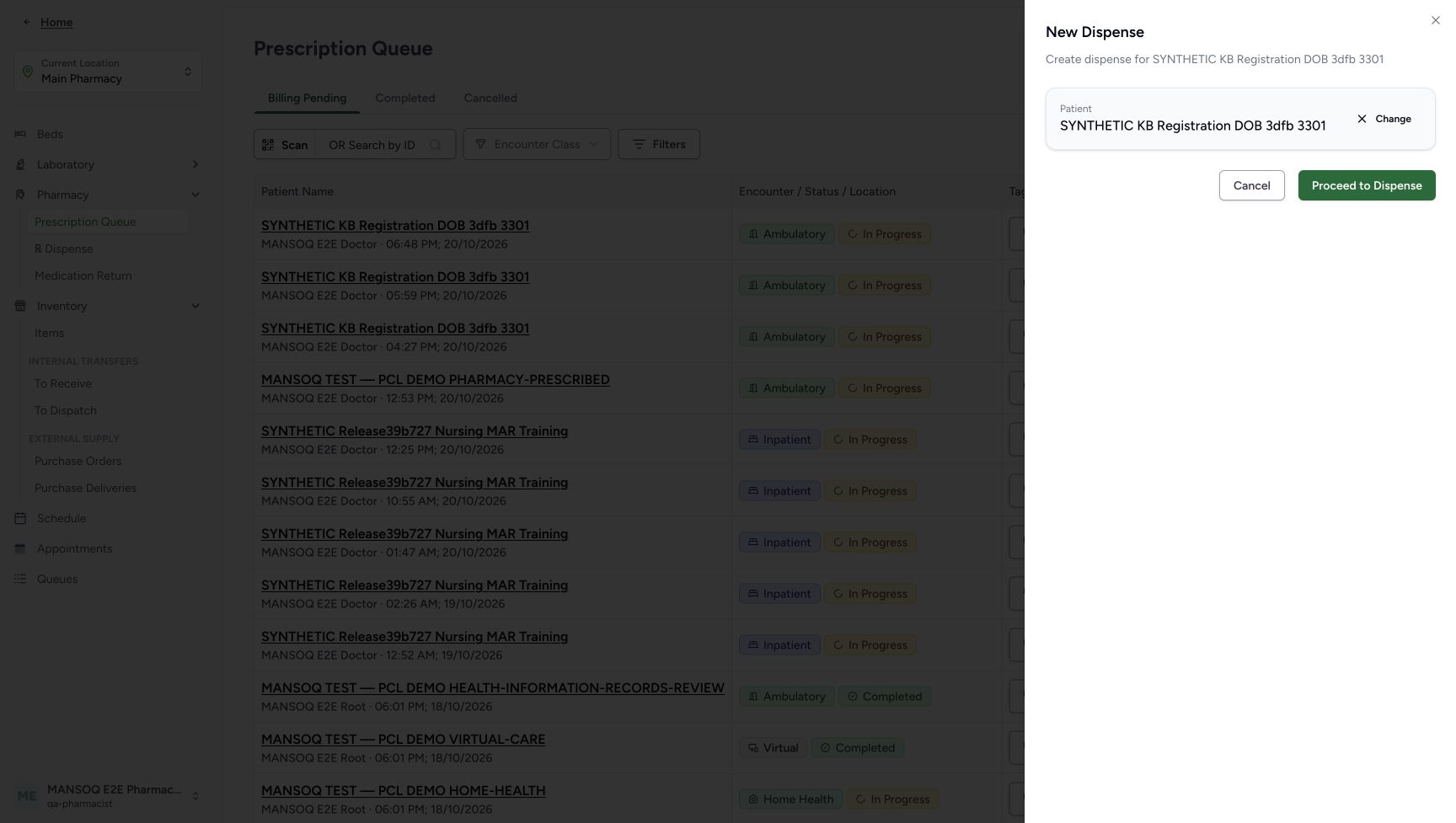Open the Filters button
The image size is (1456, 823).
tap(659, 144)
